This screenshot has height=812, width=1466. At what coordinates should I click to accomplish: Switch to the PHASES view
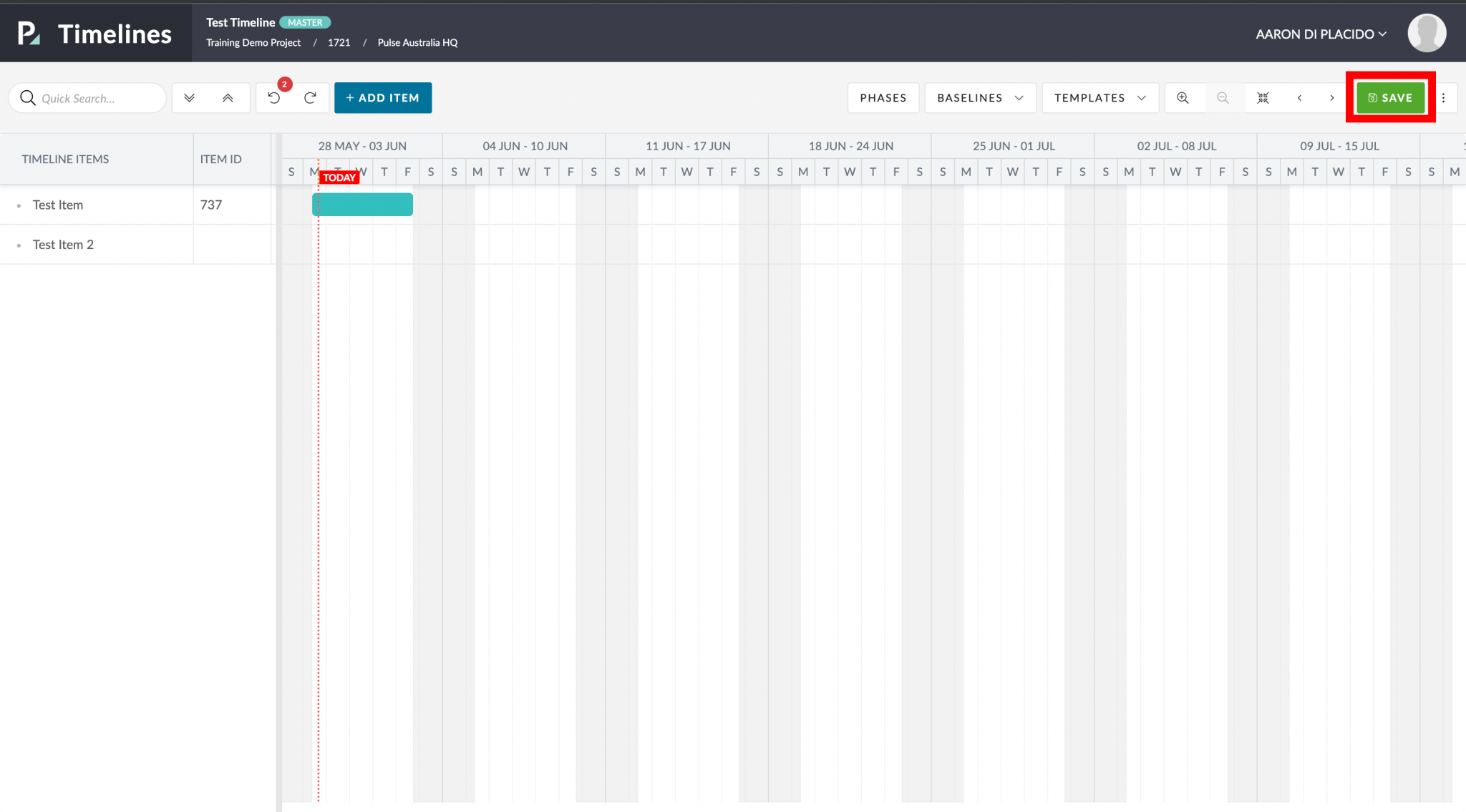883,97
